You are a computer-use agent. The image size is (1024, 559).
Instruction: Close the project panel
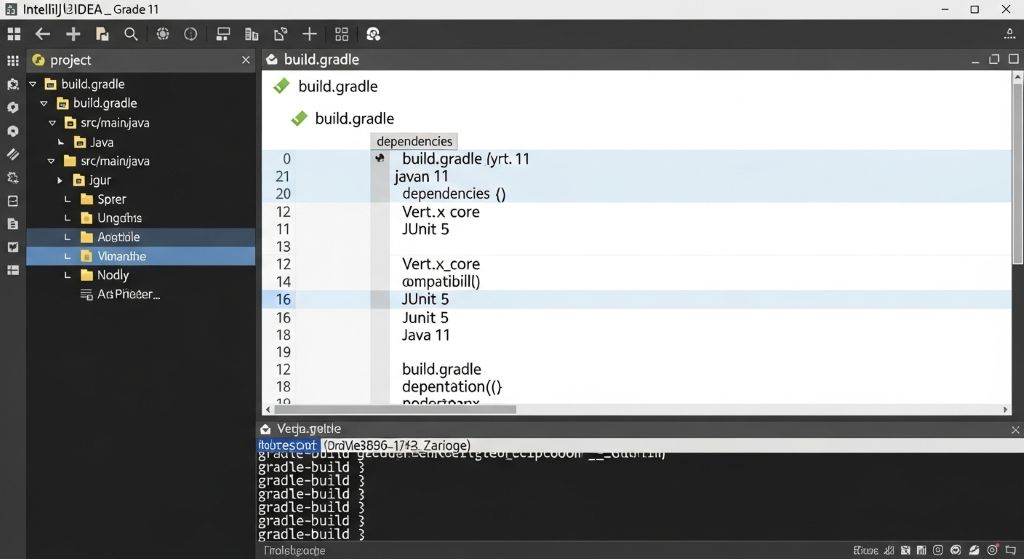coord(246,60)
